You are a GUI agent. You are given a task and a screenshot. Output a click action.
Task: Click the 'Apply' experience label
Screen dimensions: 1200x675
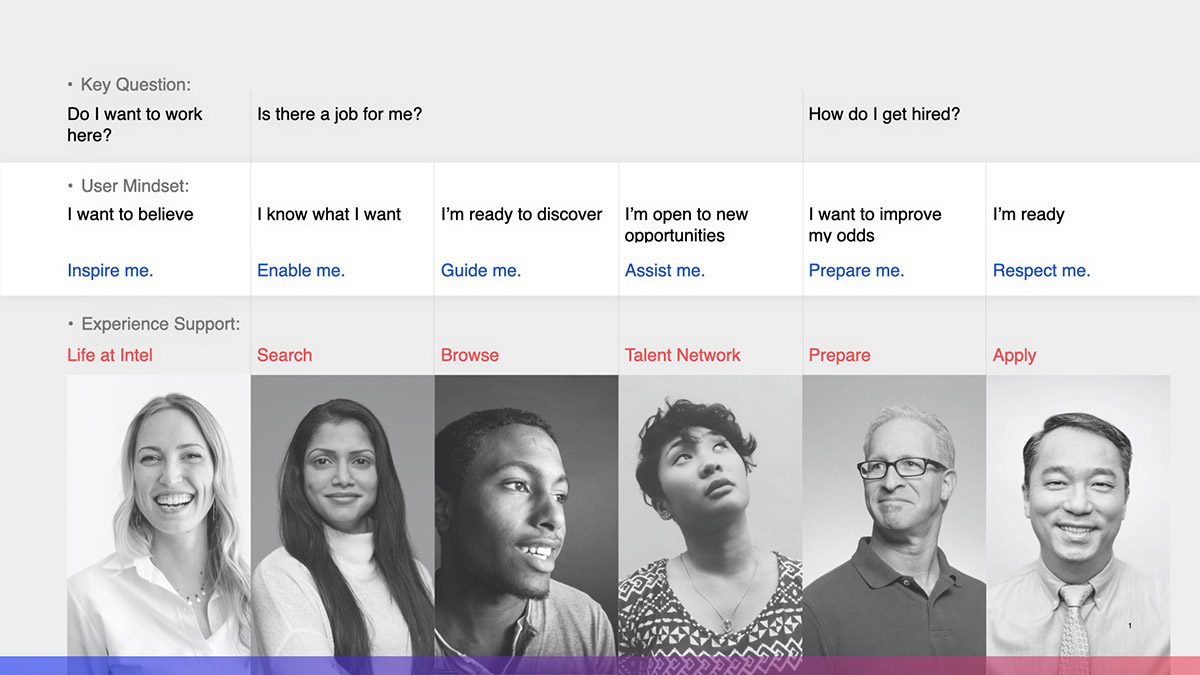coord(1014,355)
